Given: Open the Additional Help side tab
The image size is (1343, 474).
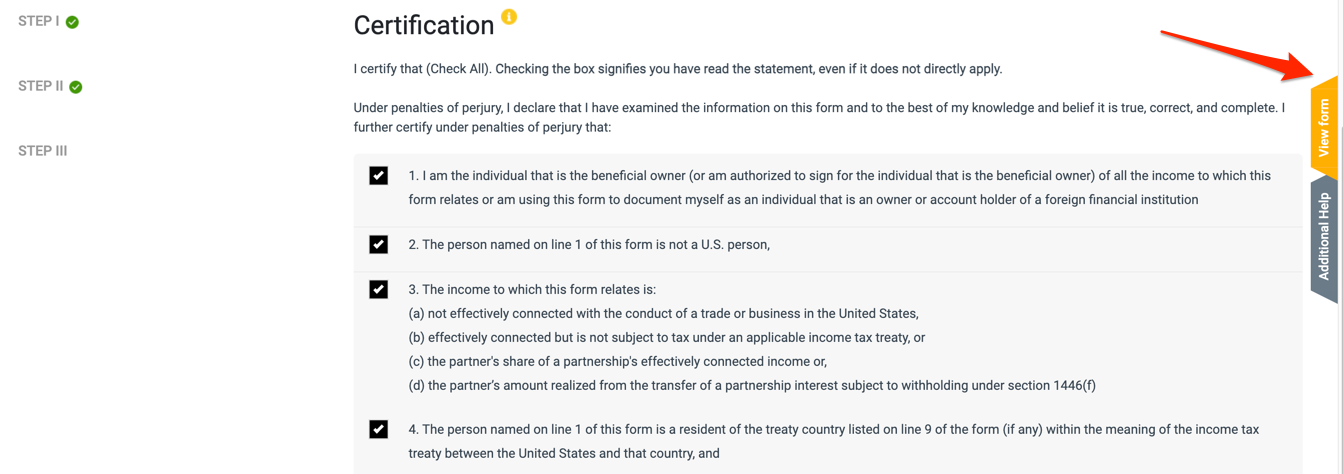Looking at the screenshot, I should [1323, 237].
